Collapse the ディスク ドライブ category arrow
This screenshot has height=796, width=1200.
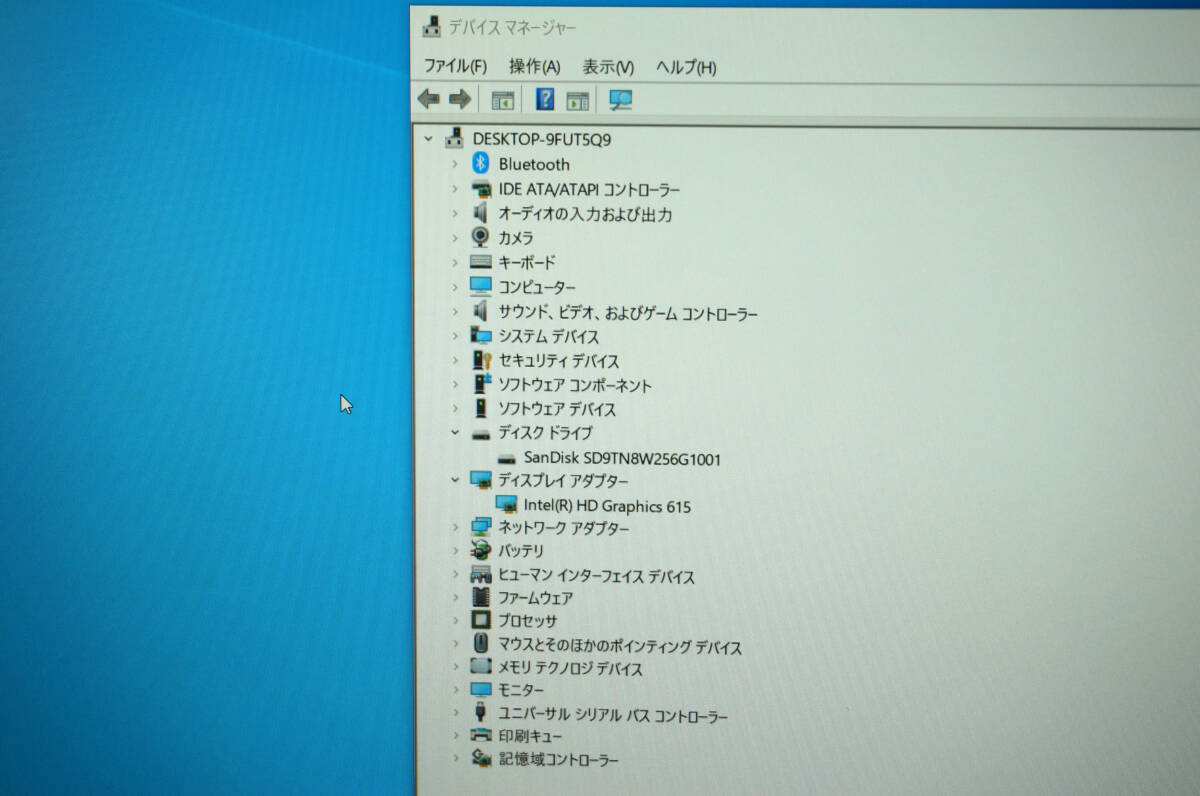pyautogui.click(x=454, y=433)
